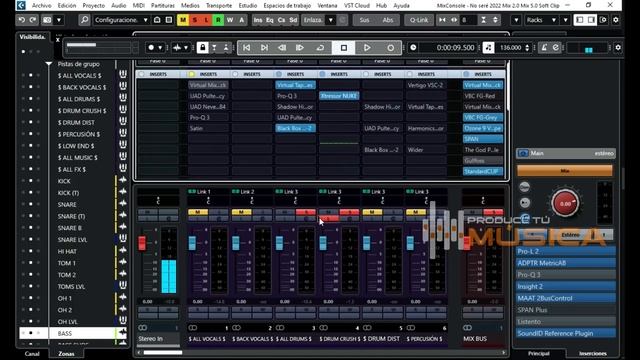Viewport: 640px width, 360px height.
Task: Toggle Write automation W button
Action: tap(230, 20)
